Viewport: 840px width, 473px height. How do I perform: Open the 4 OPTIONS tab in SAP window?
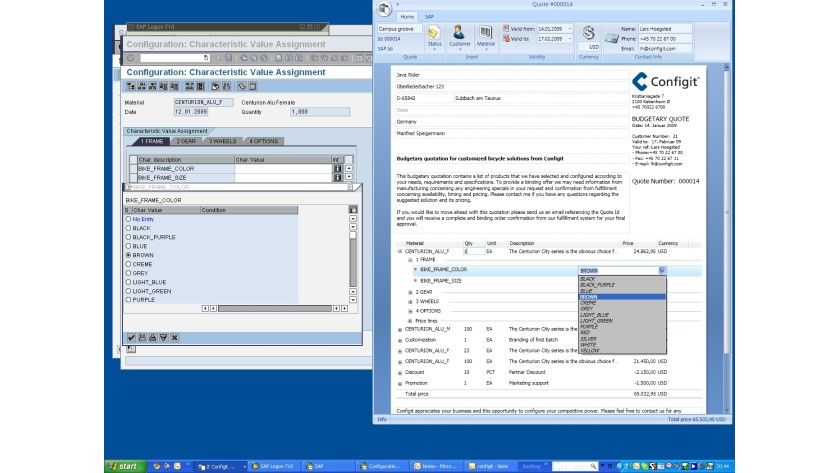click(x=264, y=141)
